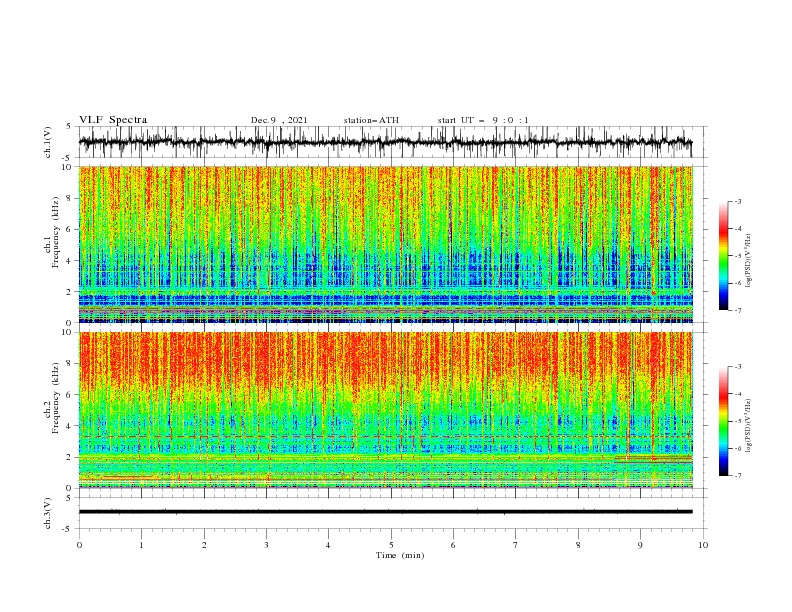
Task: Click the color scale bar beside ch.1 spectrogram
Action: point(723,256)
